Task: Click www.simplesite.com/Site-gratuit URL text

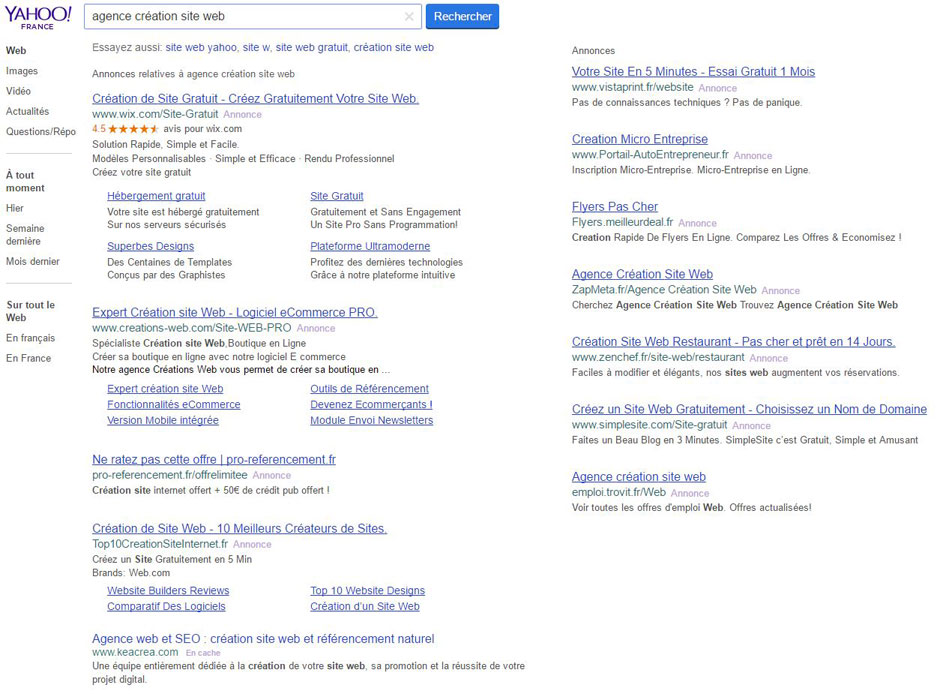Action: coord(650,425)
